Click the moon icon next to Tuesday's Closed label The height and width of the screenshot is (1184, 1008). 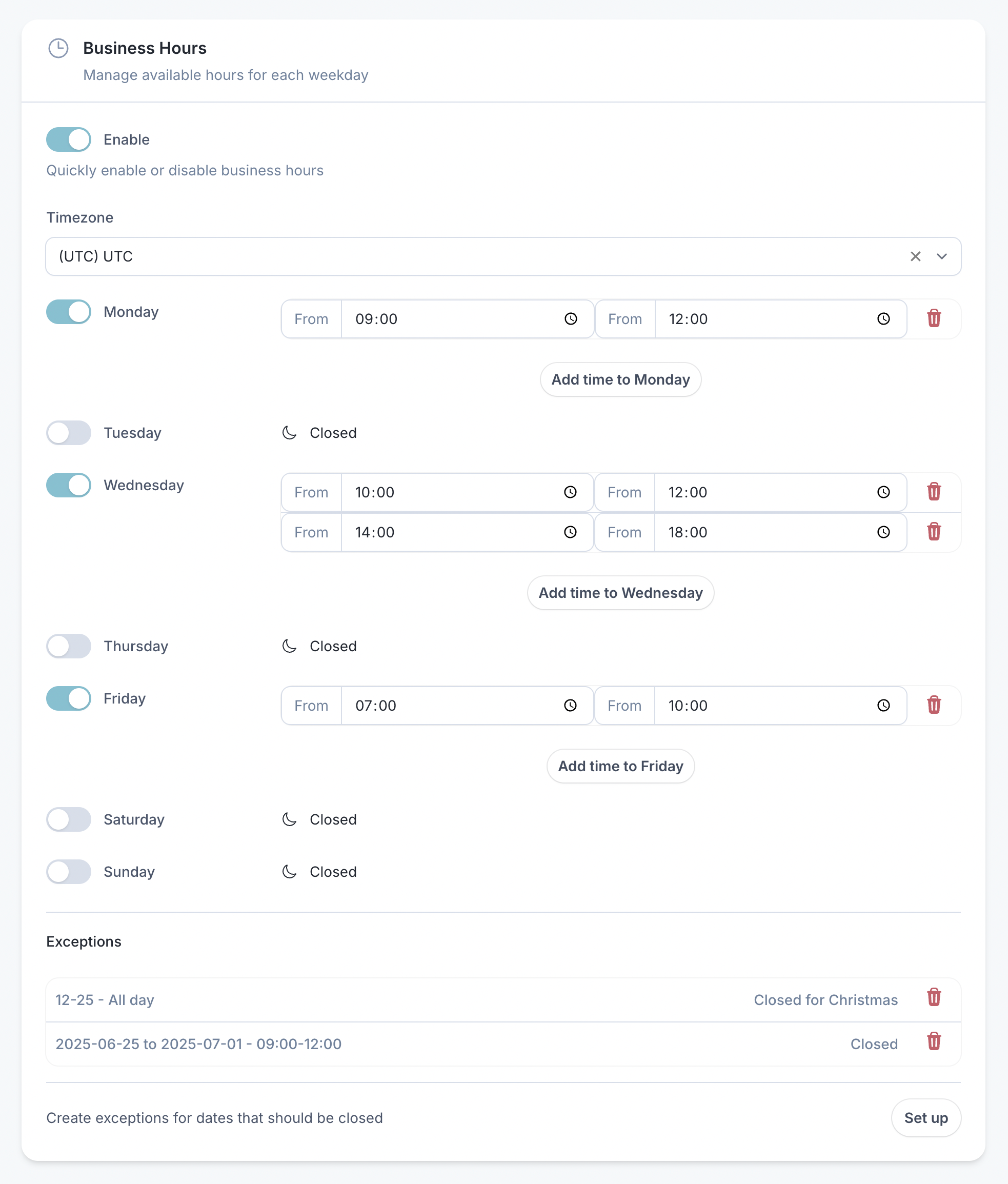(x=289, y=433)
